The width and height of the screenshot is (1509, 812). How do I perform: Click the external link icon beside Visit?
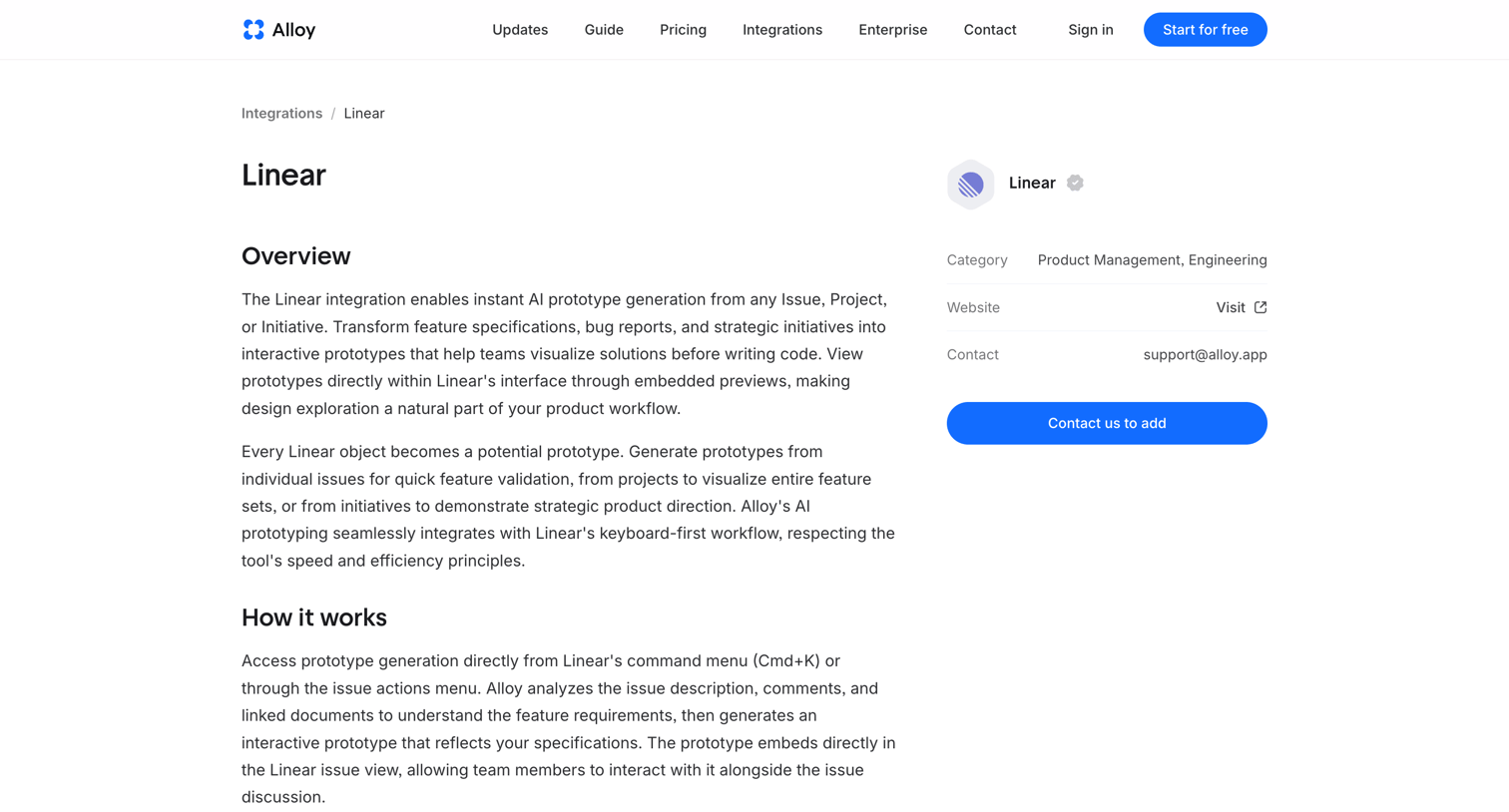pyautogui.click(x=1260, y=307)
